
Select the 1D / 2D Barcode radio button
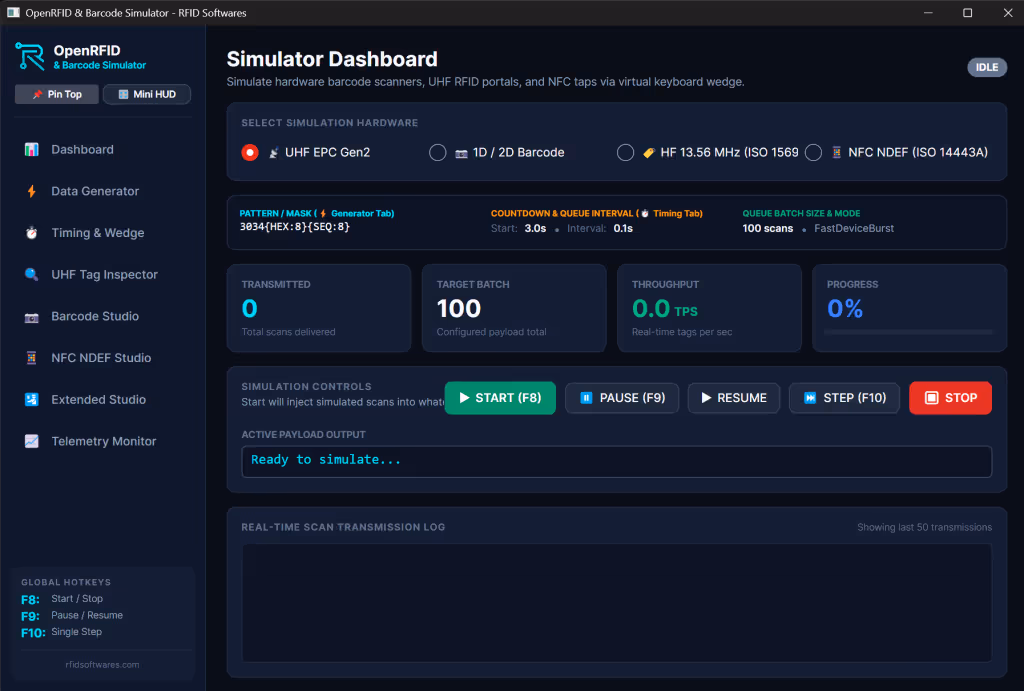tap(438, 153)
